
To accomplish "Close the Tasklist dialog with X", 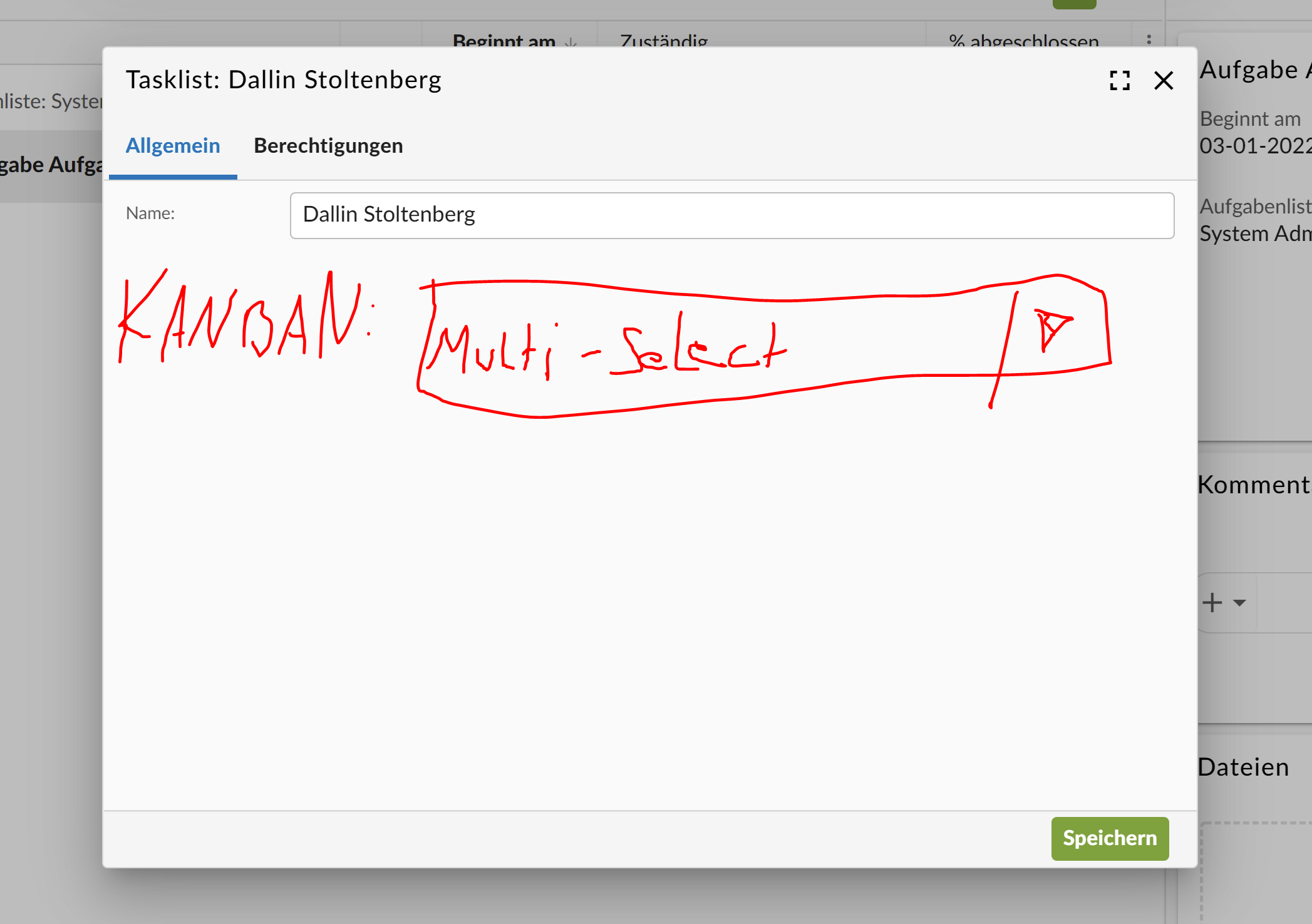I will point(1163,80).
